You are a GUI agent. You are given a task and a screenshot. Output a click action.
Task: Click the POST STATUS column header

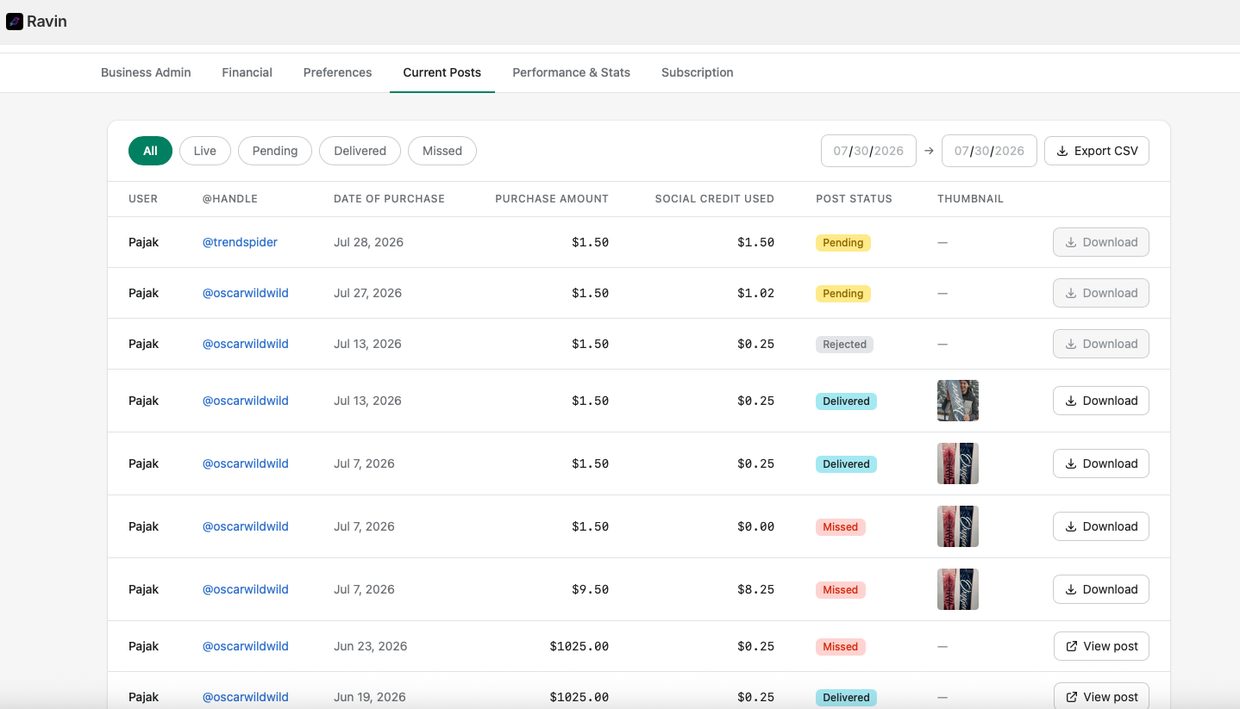tap(854, 199)
